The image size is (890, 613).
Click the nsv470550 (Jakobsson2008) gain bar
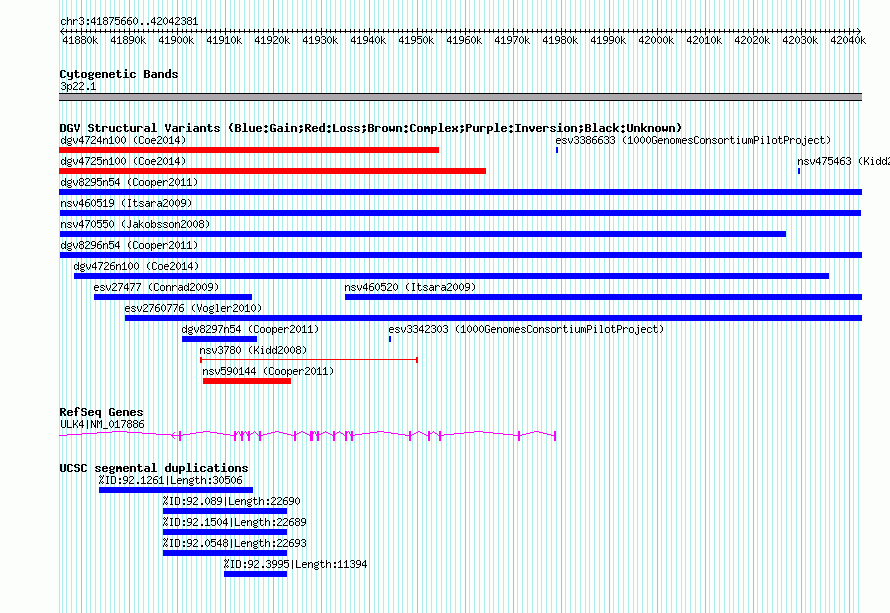[x=423, y=234]
